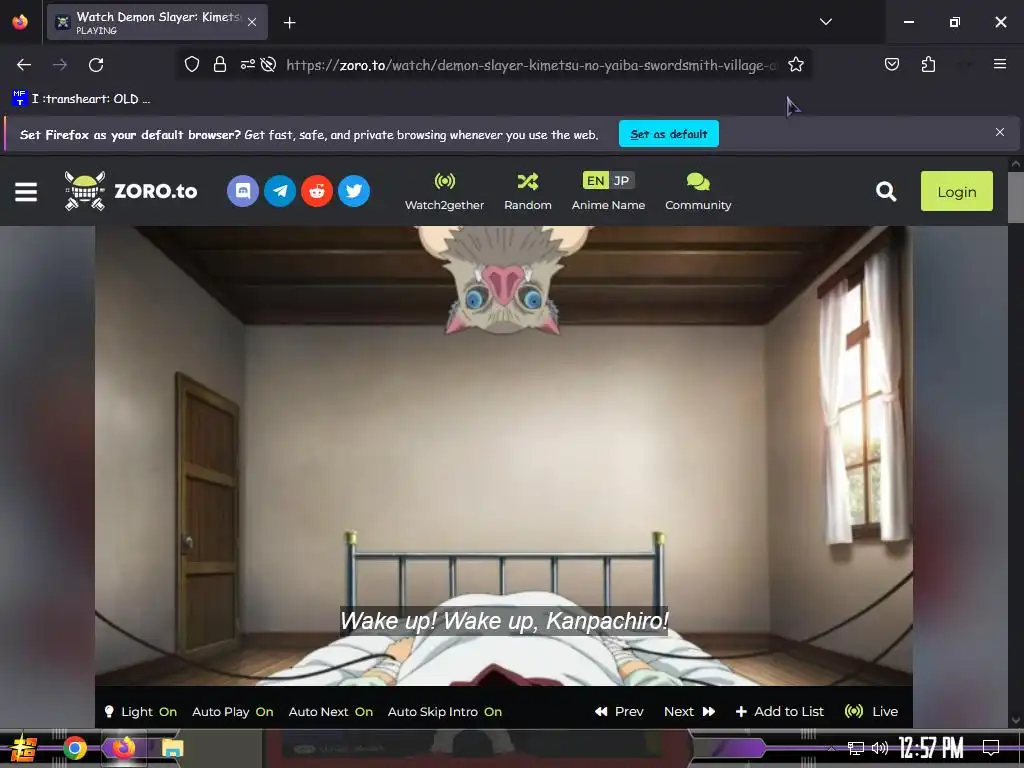Dismiss the default browser notification bar

1000,132
